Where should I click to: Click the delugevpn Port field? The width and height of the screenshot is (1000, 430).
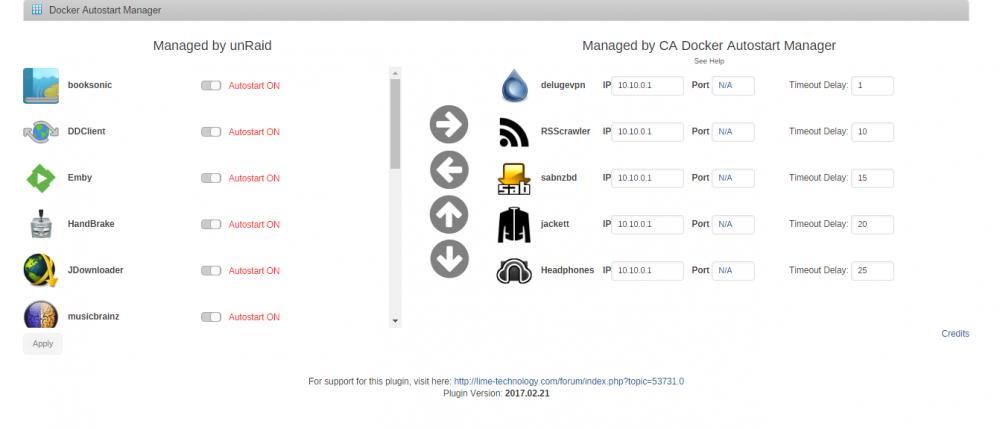coord(733,85)
